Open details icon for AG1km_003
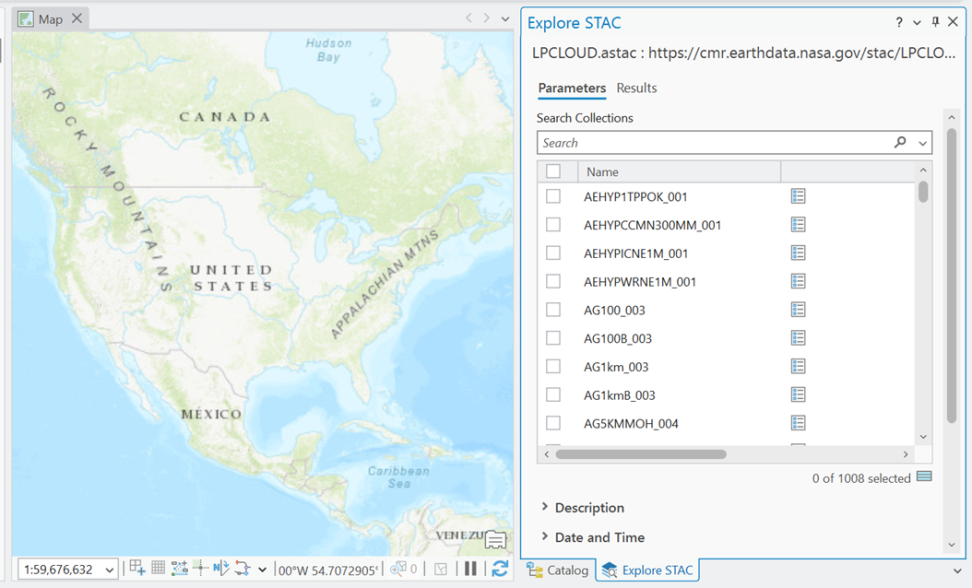972x588 pixels. (798, 366)
